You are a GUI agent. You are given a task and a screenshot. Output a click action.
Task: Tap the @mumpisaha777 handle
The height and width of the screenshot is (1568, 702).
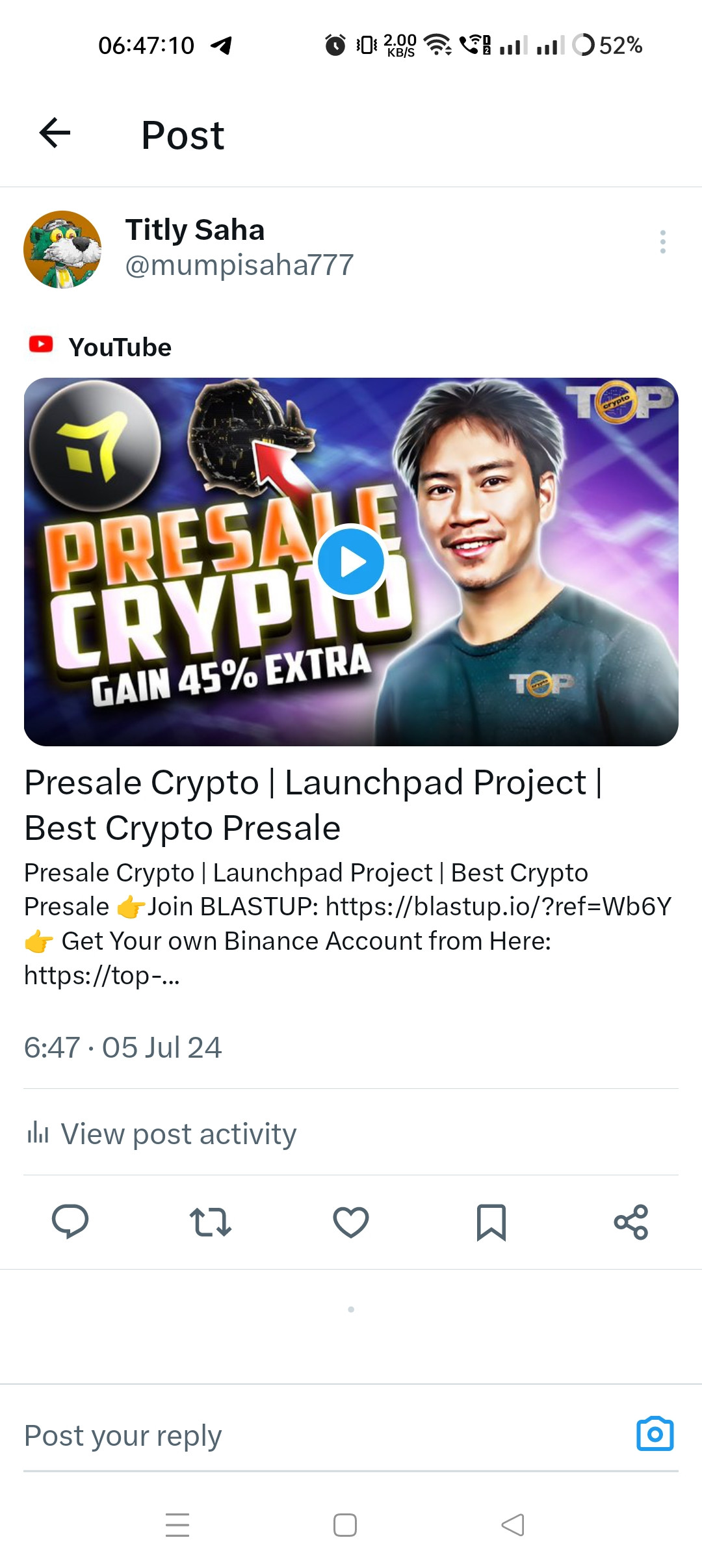tap(239, 265)
